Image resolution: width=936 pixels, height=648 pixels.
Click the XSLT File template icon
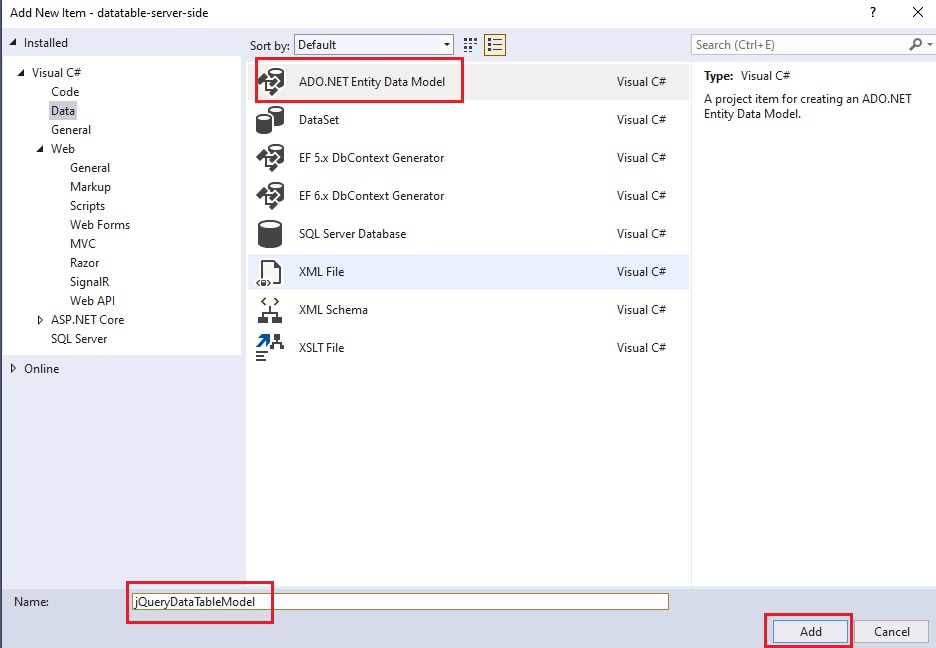click(269, 348)
